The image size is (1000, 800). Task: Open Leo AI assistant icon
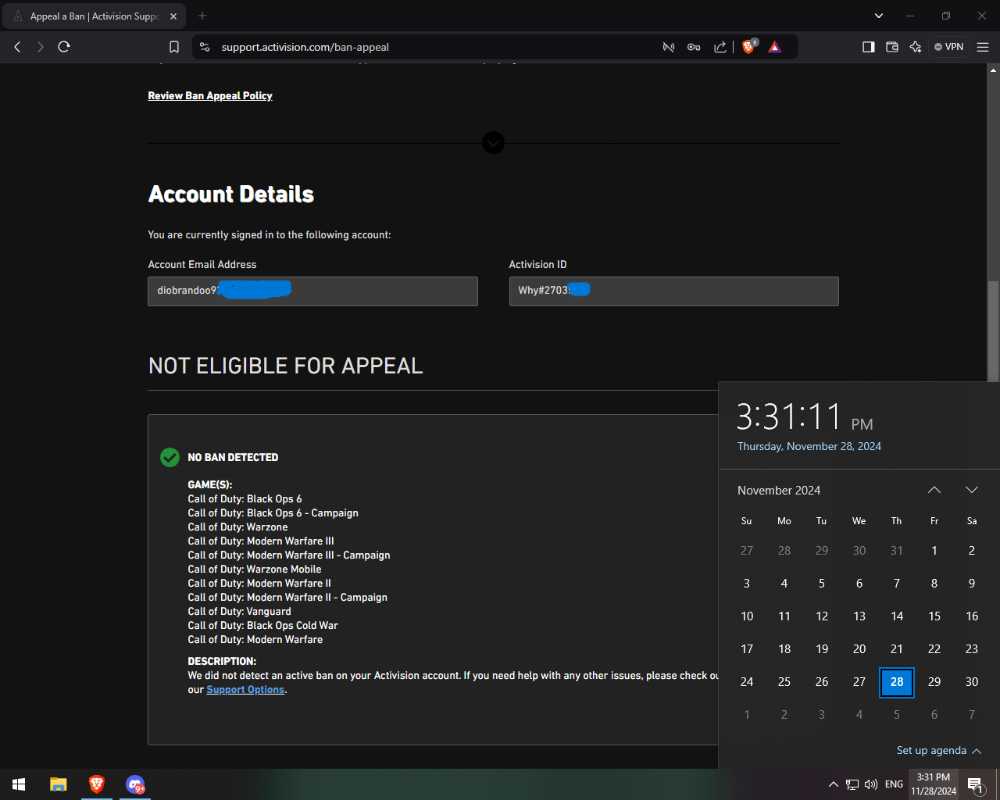915,47
